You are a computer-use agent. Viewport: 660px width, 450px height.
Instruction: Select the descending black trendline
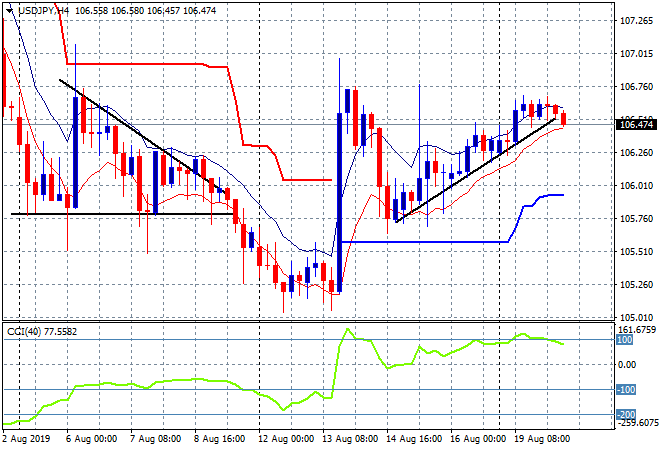(x=141, y=136)
